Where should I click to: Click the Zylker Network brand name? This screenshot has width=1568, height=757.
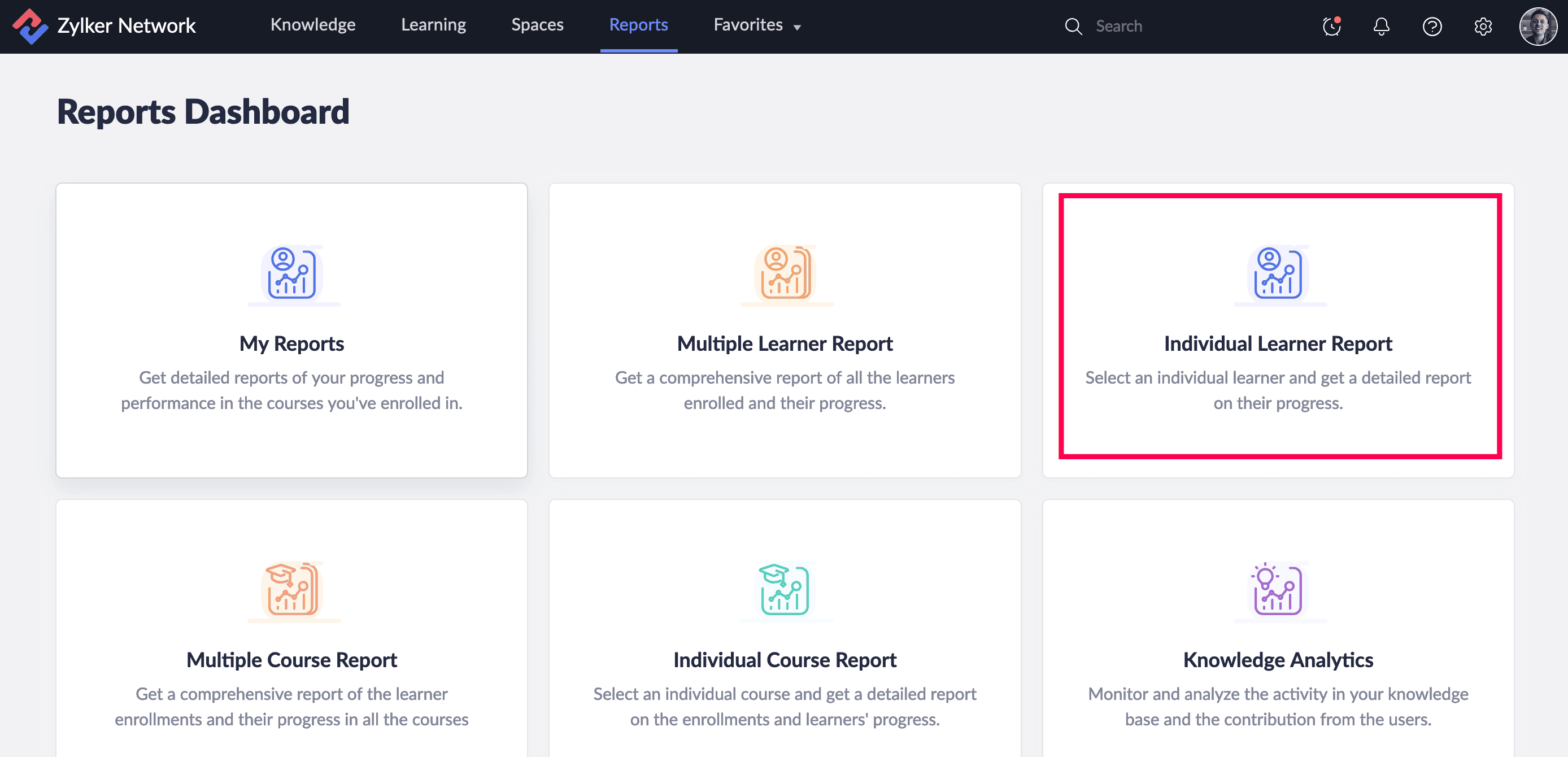pyautogui.click(x=127, y=26)
